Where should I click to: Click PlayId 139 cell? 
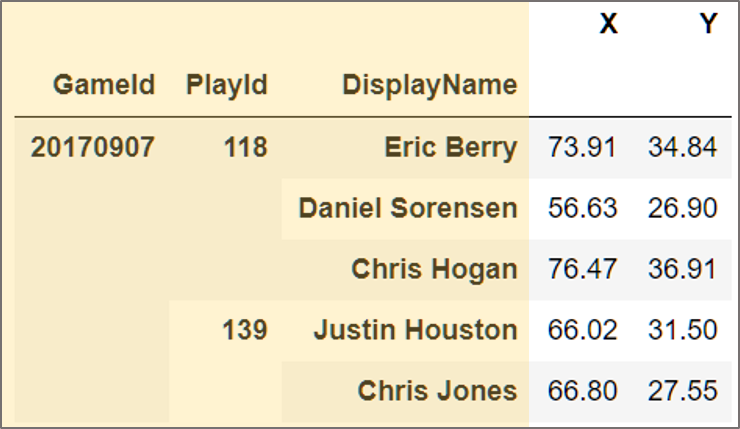(245, 329)
